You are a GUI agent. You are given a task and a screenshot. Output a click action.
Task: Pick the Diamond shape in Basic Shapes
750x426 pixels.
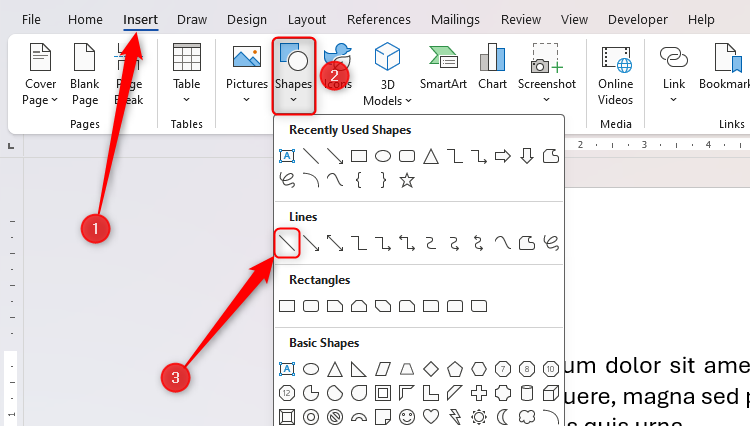pos(431,369)
